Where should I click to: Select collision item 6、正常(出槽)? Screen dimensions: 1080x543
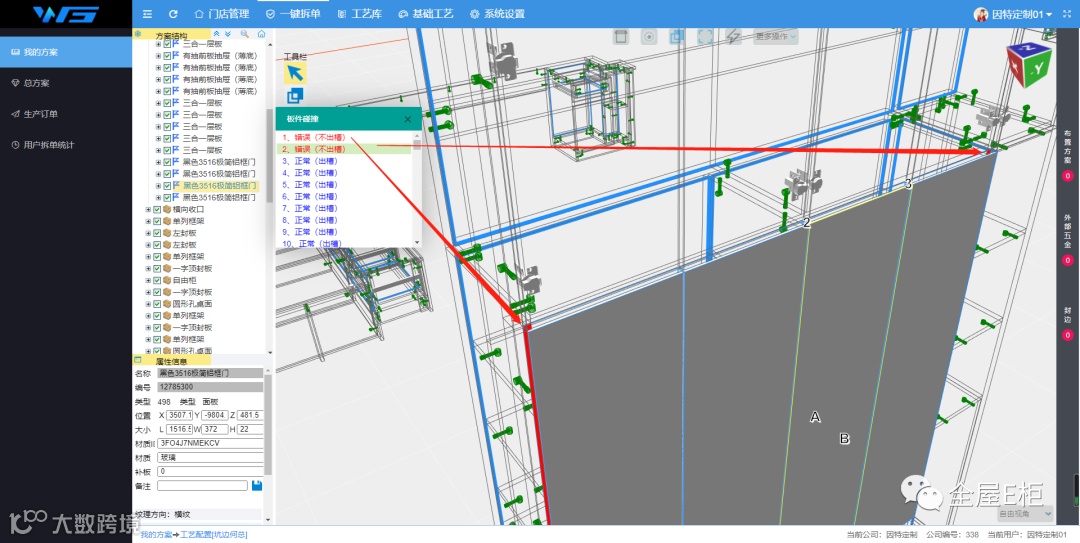[311, 196]
